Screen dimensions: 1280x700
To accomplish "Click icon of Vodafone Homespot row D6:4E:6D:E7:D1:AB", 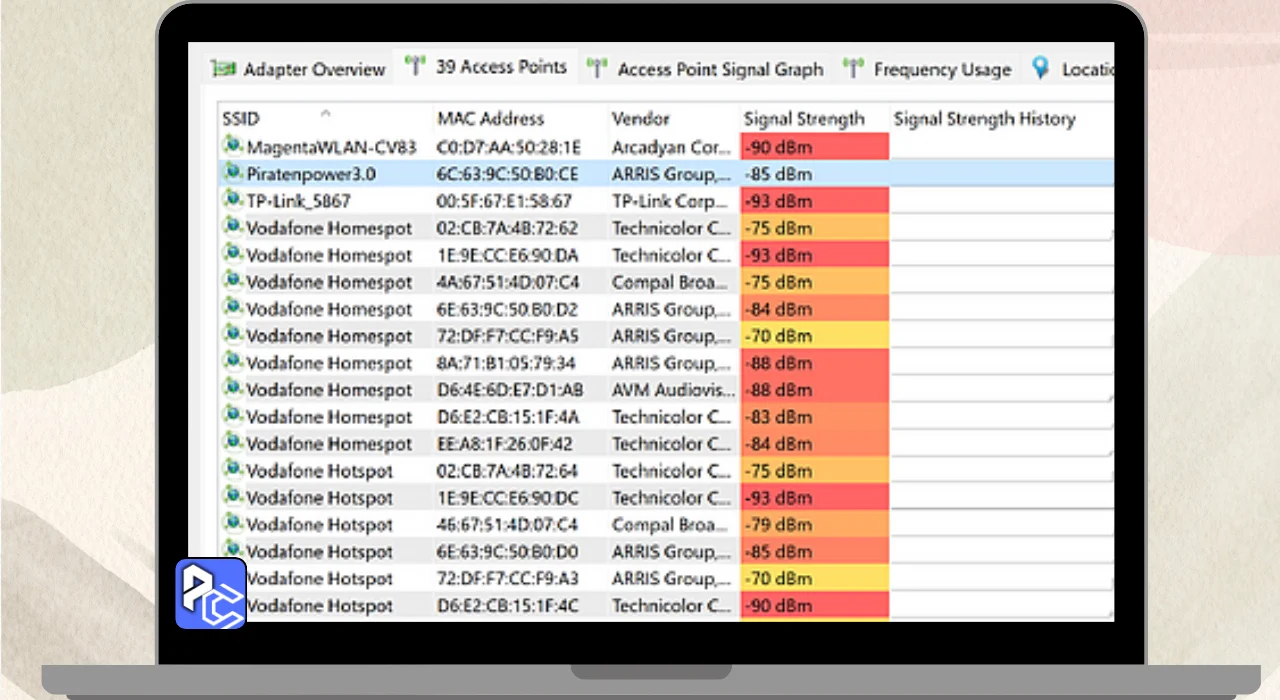I will coord(233,389).
